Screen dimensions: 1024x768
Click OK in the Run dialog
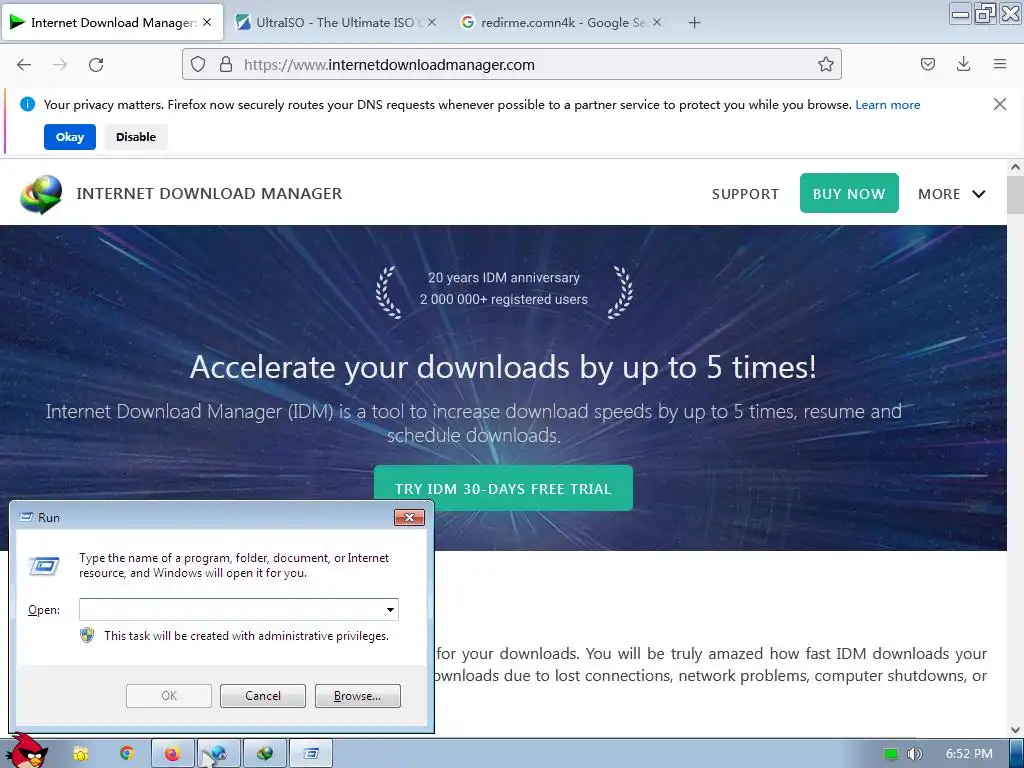(x=168, y=696)
